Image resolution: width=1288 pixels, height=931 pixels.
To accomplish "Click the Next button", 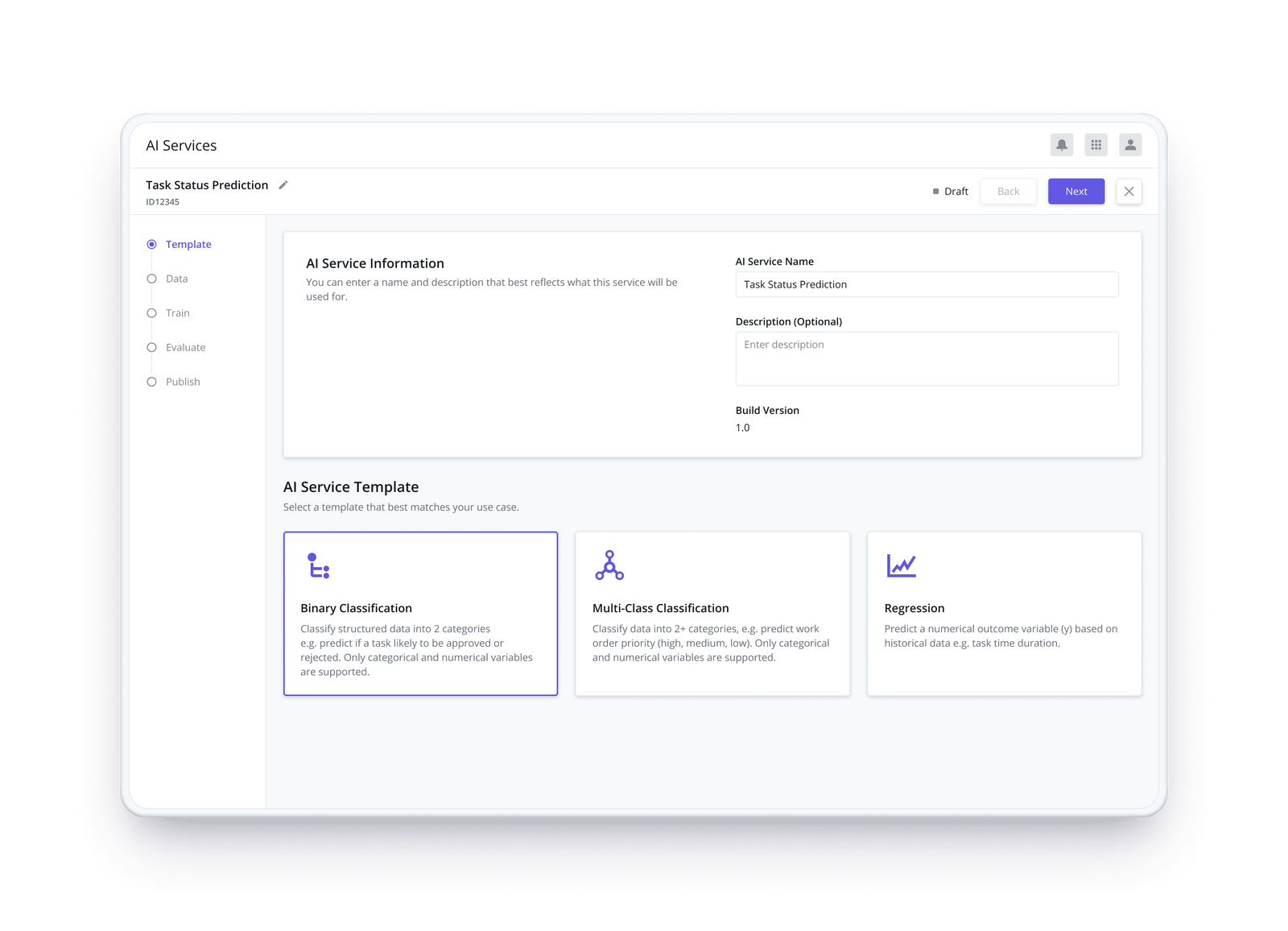I will [1076, 192].
